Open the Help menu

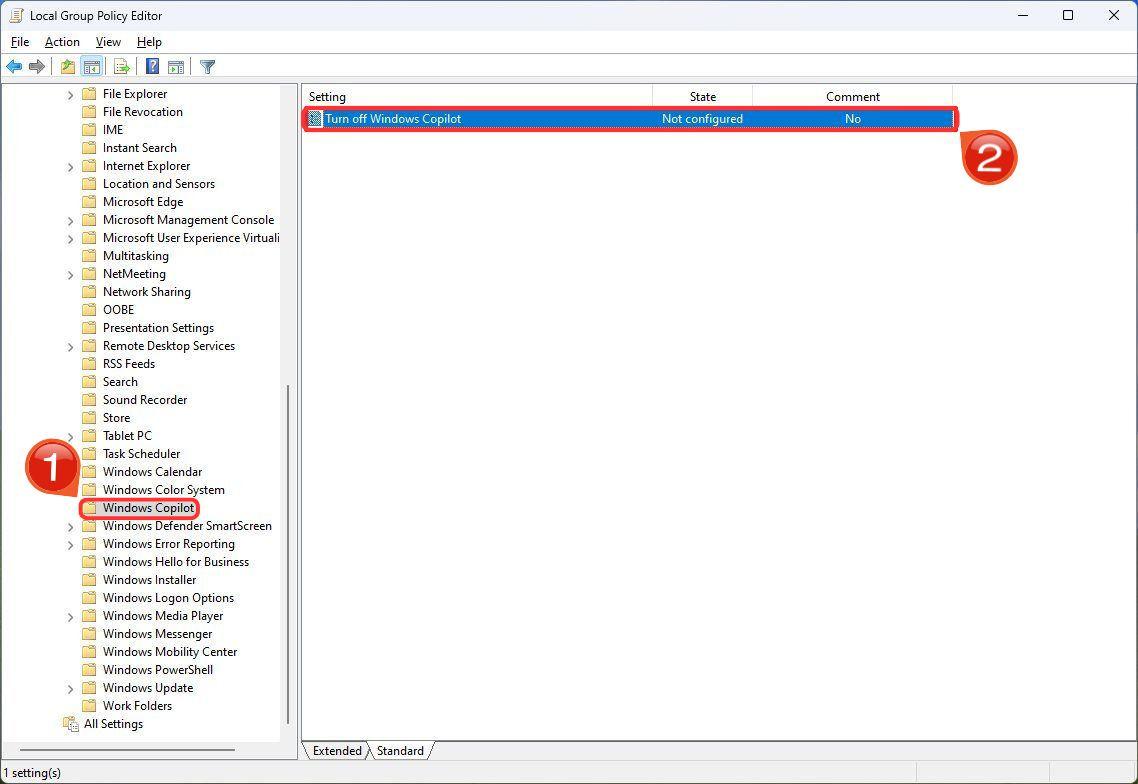click(149, 42)
